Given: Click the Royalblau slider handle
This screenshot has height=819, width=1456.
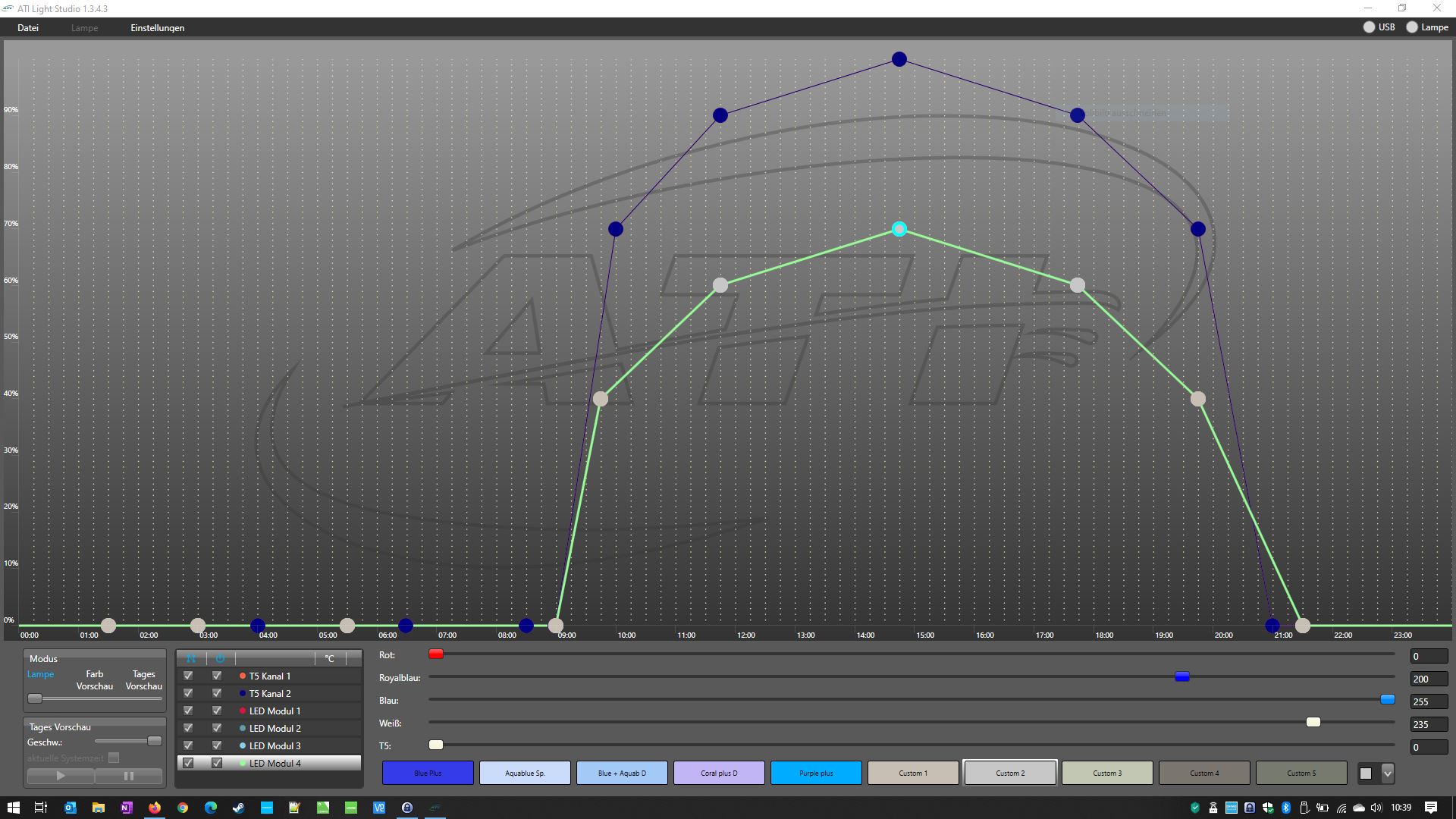Looking at the screenshot, I should pyautogui.click(x=1181, y=676).
